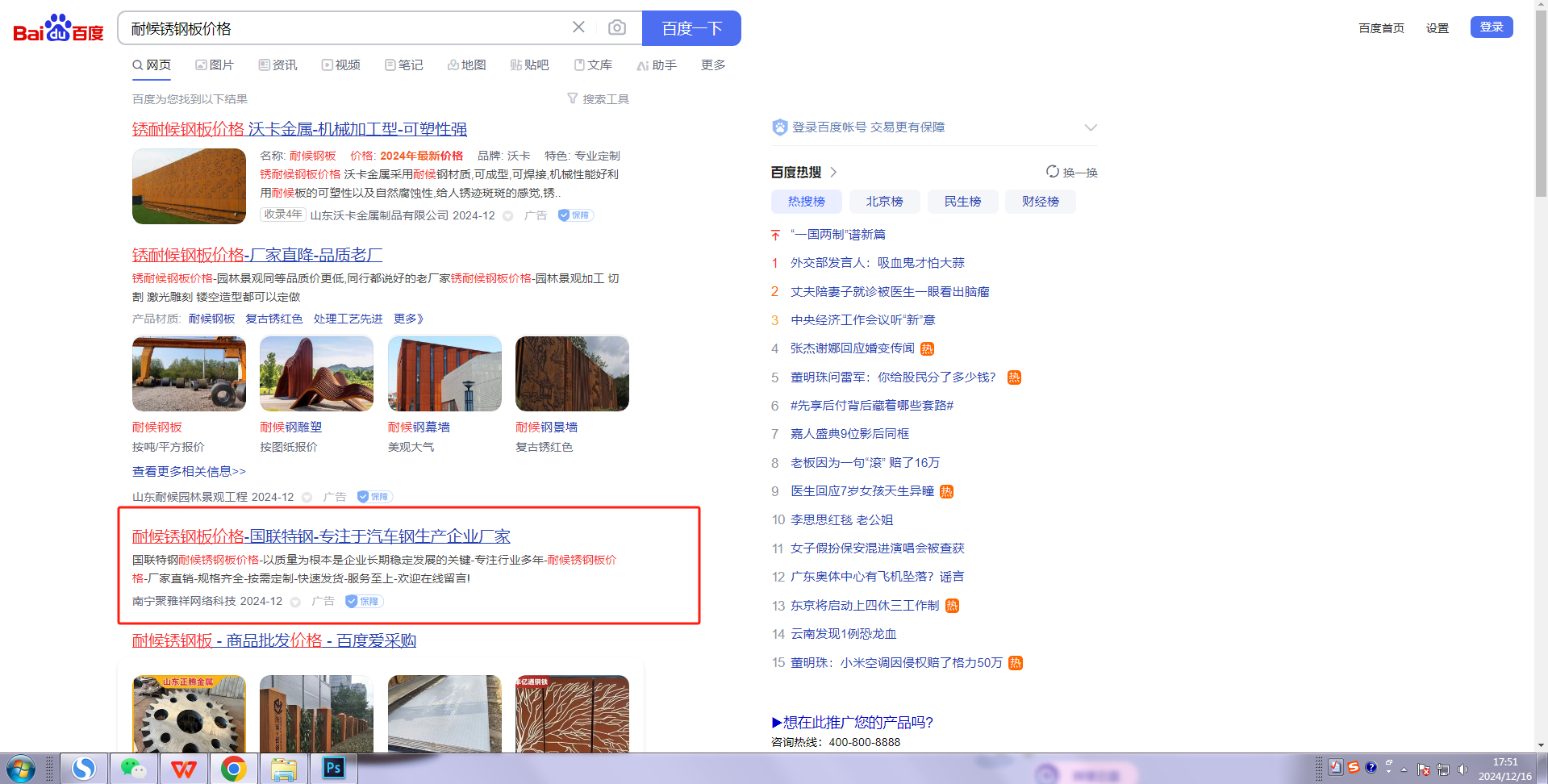Refresh hot searches with 换一换

pos(1071,172)
